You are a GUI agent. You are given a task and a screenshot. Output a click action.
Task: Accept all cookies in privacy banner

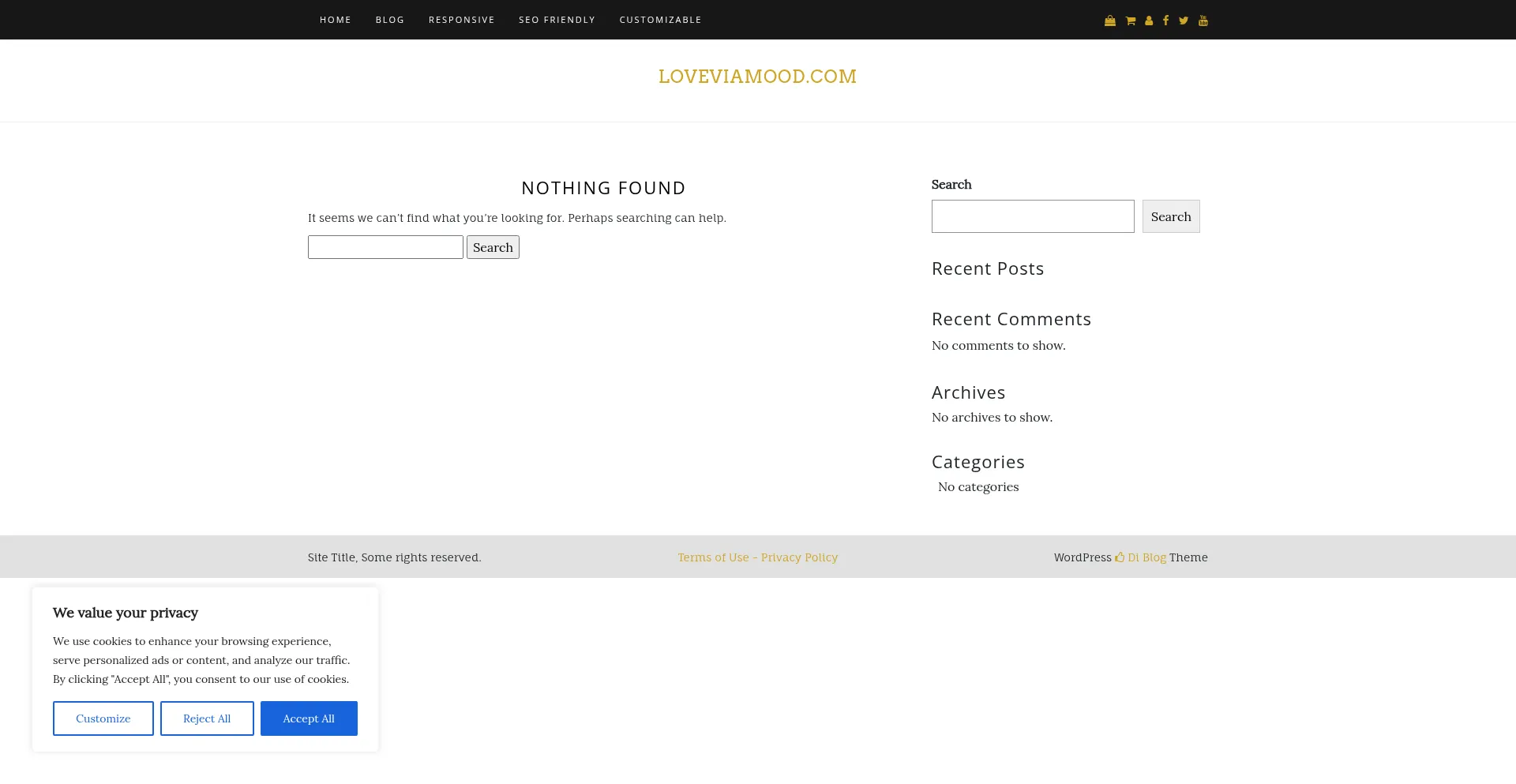(309, 718)
